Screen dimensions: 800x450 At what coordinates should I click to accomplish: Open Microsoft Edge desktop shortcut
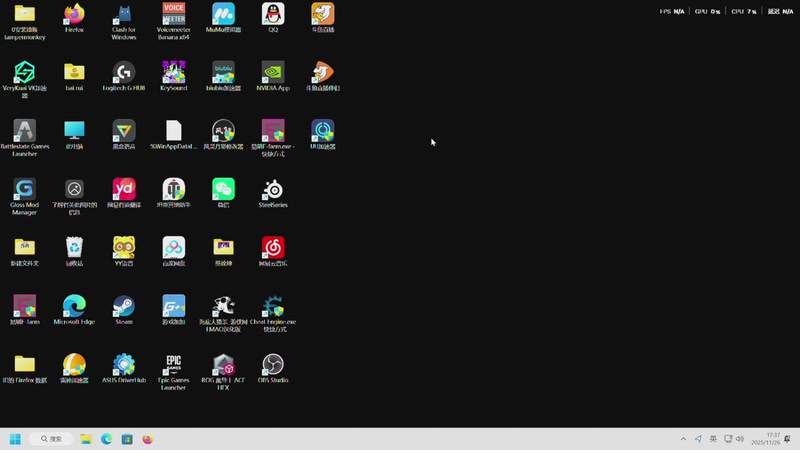coord(74,310)
